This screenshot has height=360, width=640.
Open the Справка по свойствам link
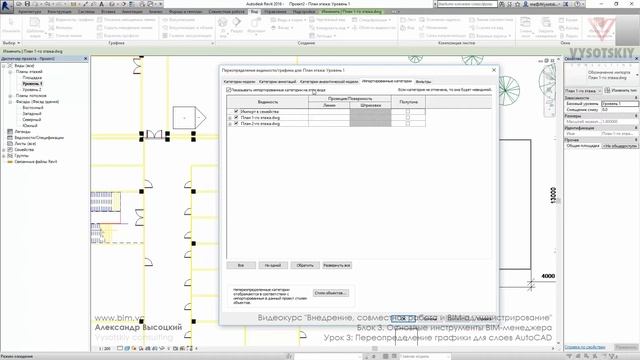click(584, 347)
